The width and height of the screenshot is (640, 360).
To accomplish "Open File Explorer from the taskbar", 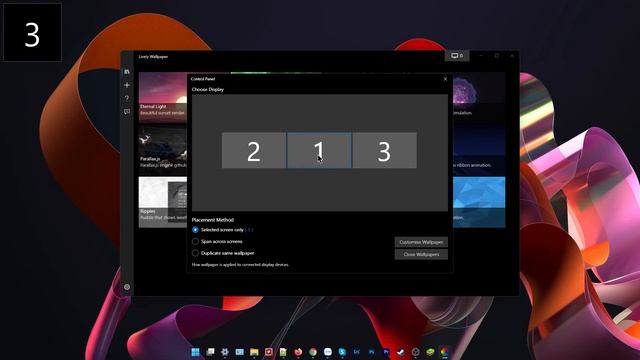I will (254, 352).
